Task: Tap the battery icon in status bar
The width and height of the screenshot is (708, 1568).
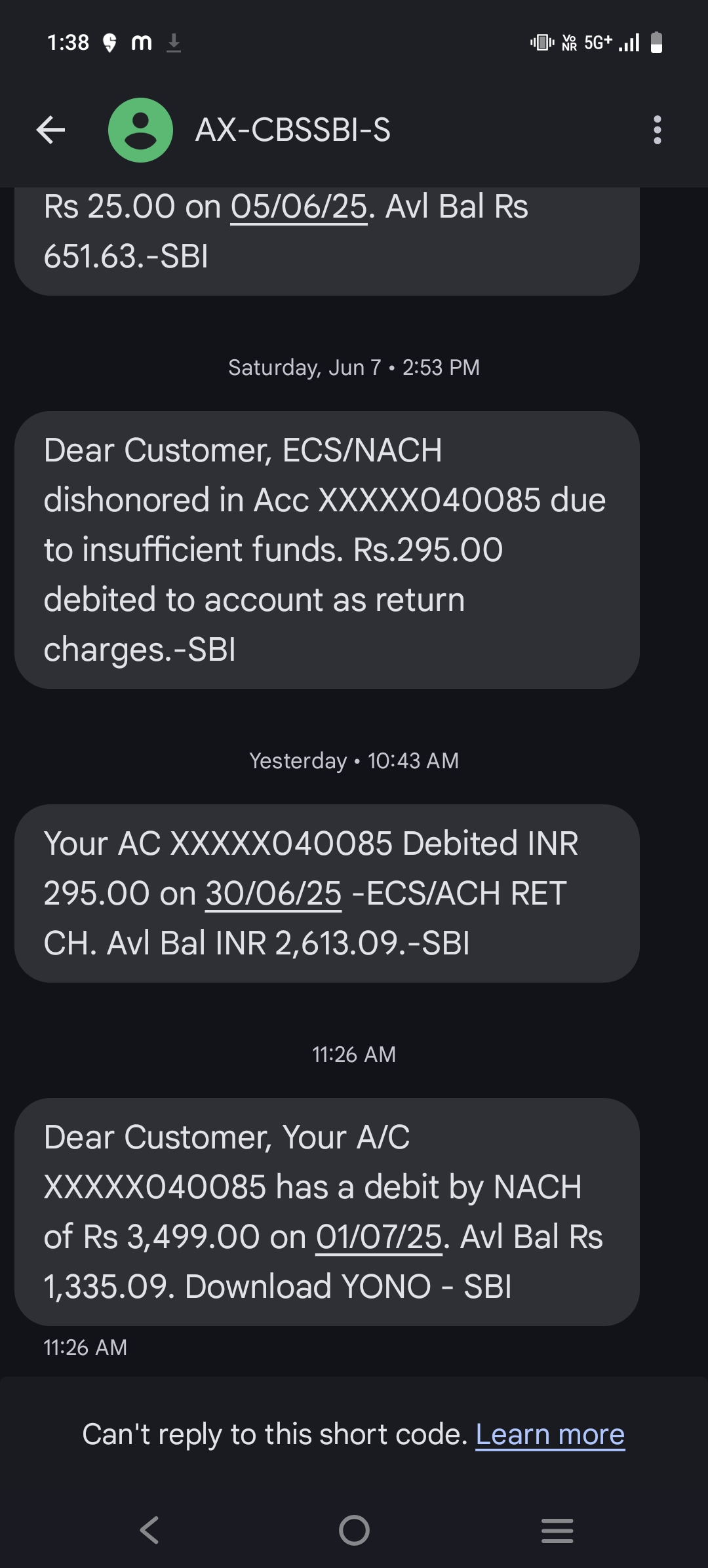Action: [x=656, y=43]
